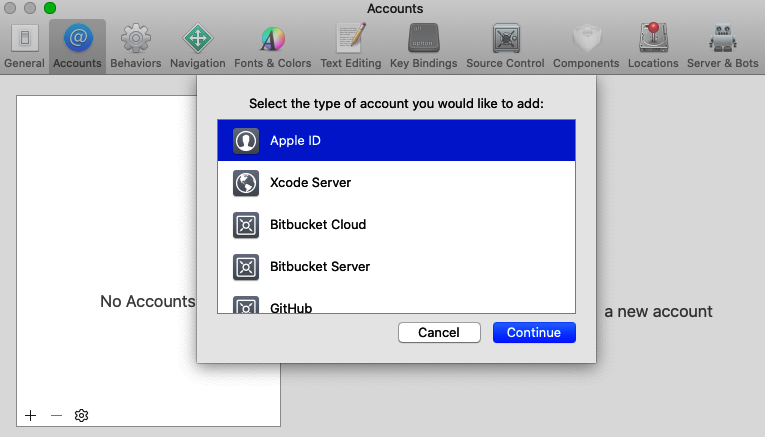Choose Xcode Server account type
This screenshot has height=437, width=765.
click(x=396, y=182)
